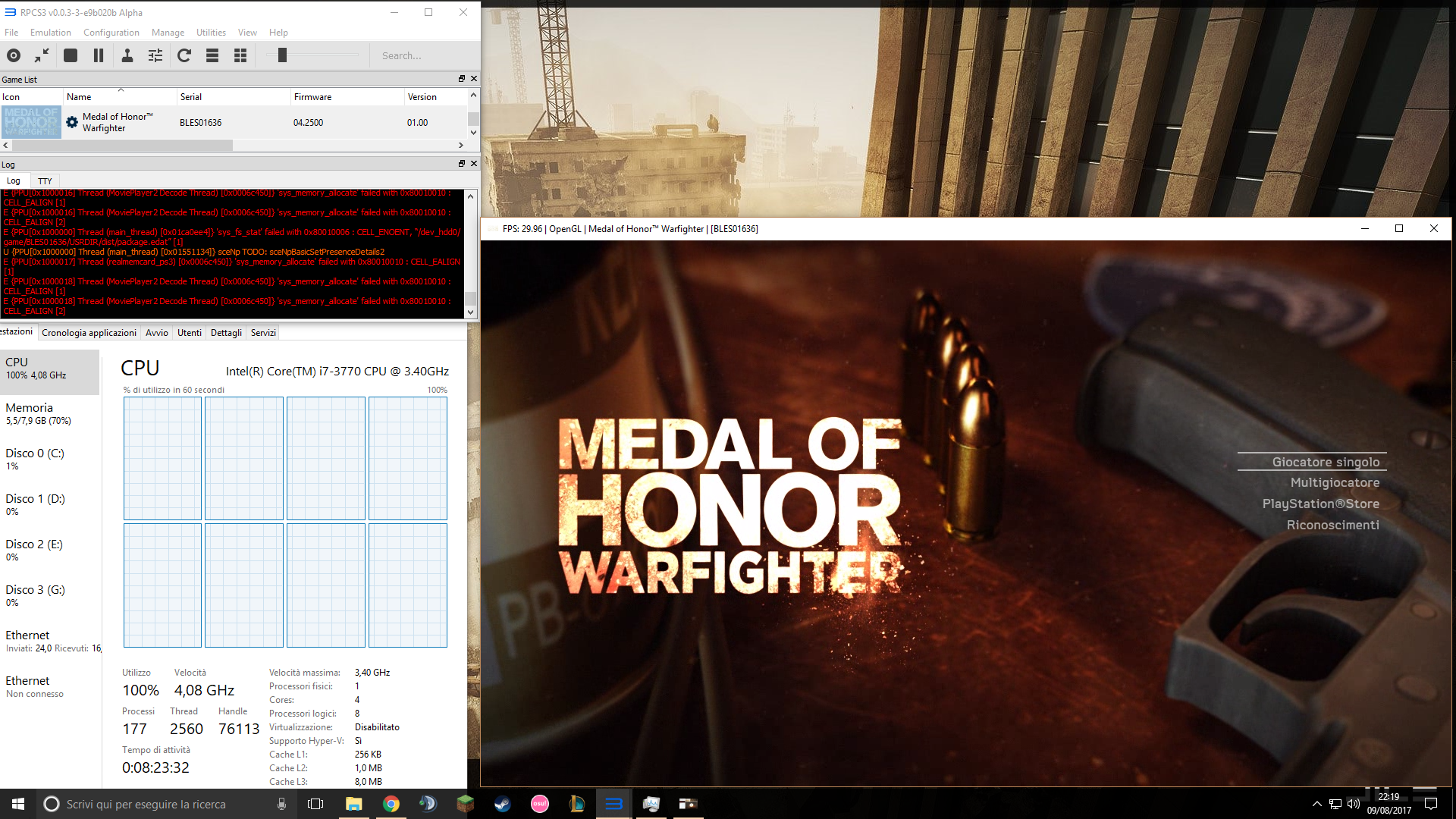Switch game list to grid view
Image resolution: width=1456 pixels, height=819 pixels.
click(x=240, y=55)
